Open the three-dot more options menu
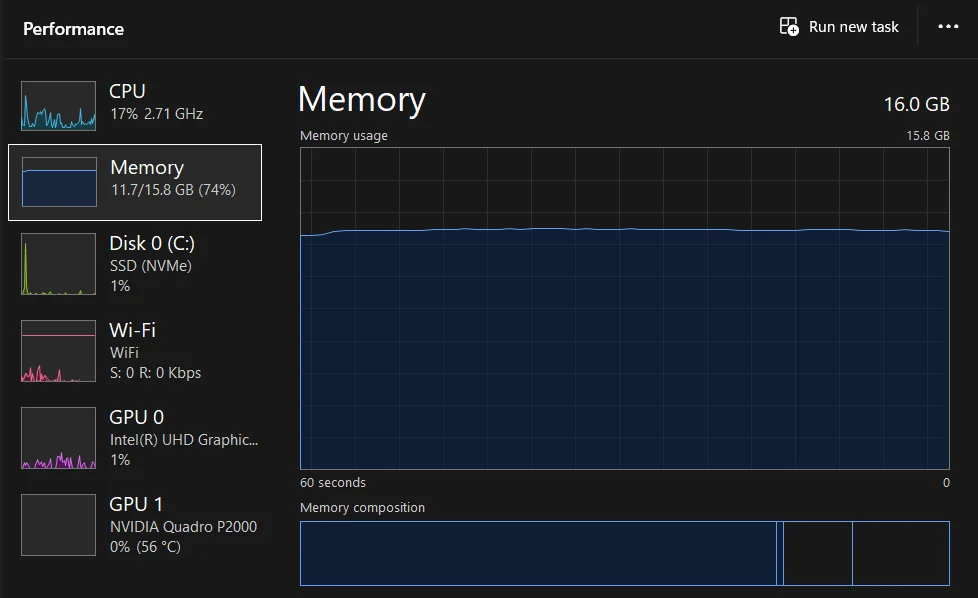 pyautogui.click(x=948, y=27)
